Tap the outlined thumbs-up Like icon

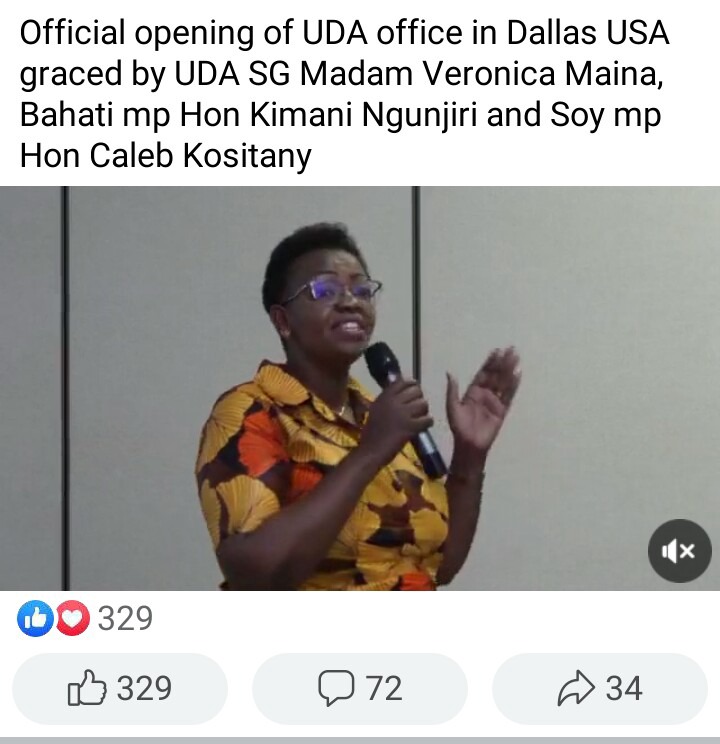tap(87, 688)
